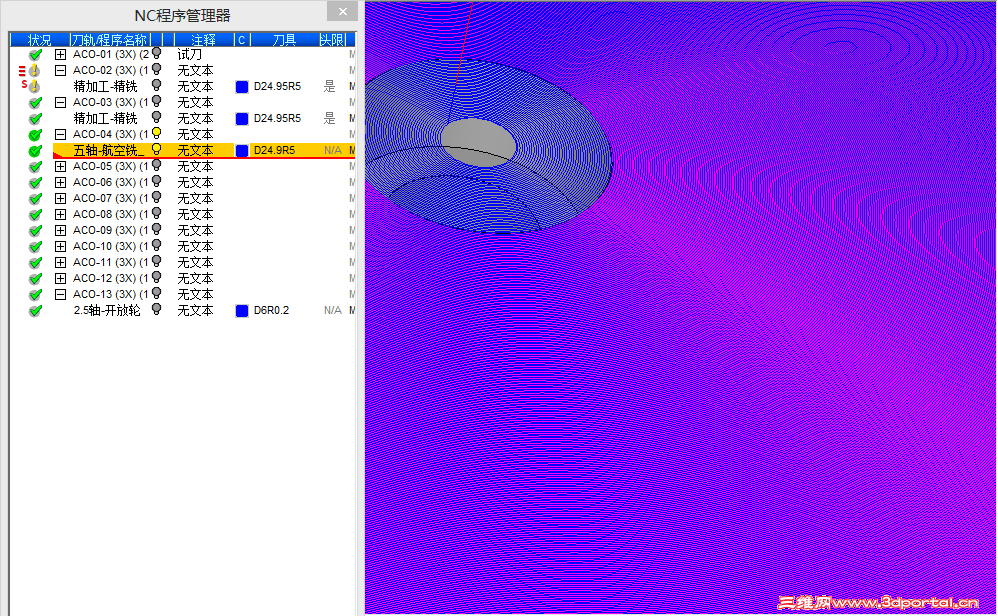
Task: Toggle the light bulb for ACO-08
Action: pyautogui.click(x=157, y=213)
